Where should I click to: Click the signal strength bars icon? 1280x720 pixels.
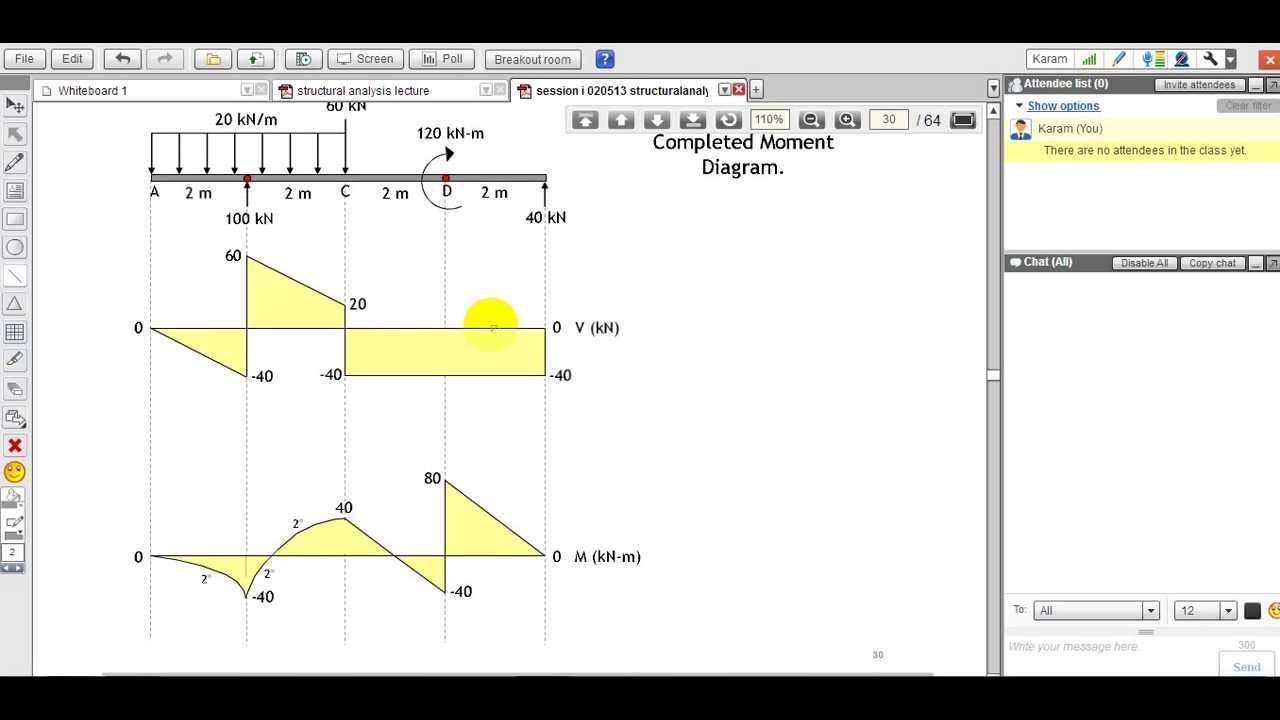(1089, 59)
